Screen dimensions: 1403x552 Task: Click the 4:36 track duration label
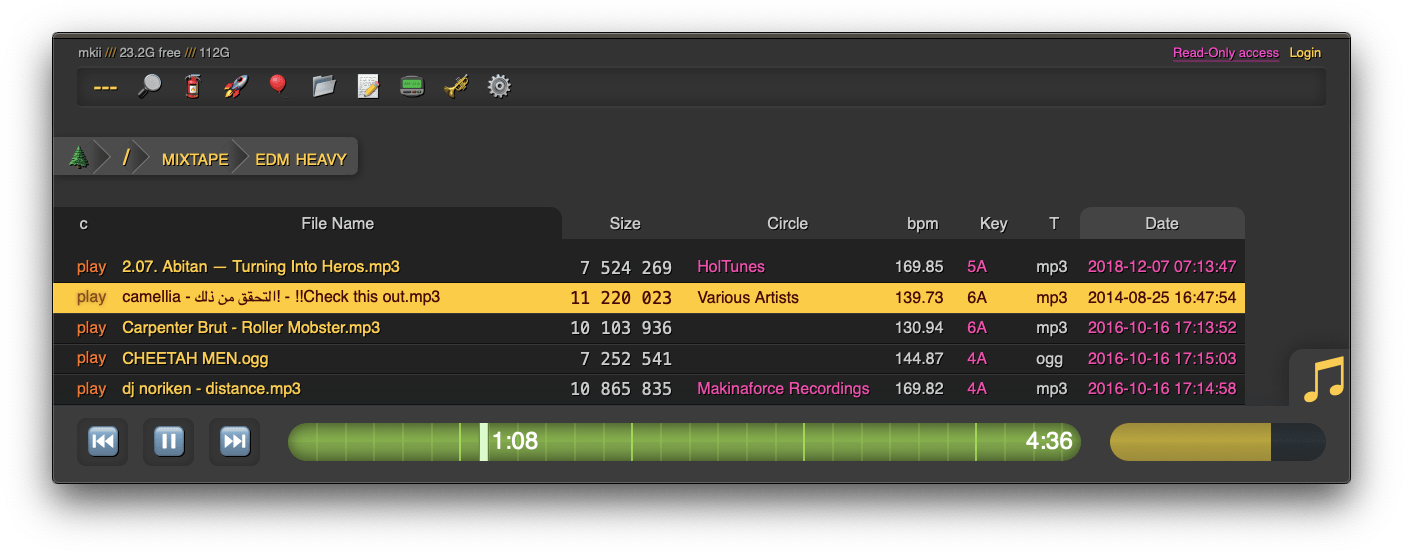[1049, 441]
